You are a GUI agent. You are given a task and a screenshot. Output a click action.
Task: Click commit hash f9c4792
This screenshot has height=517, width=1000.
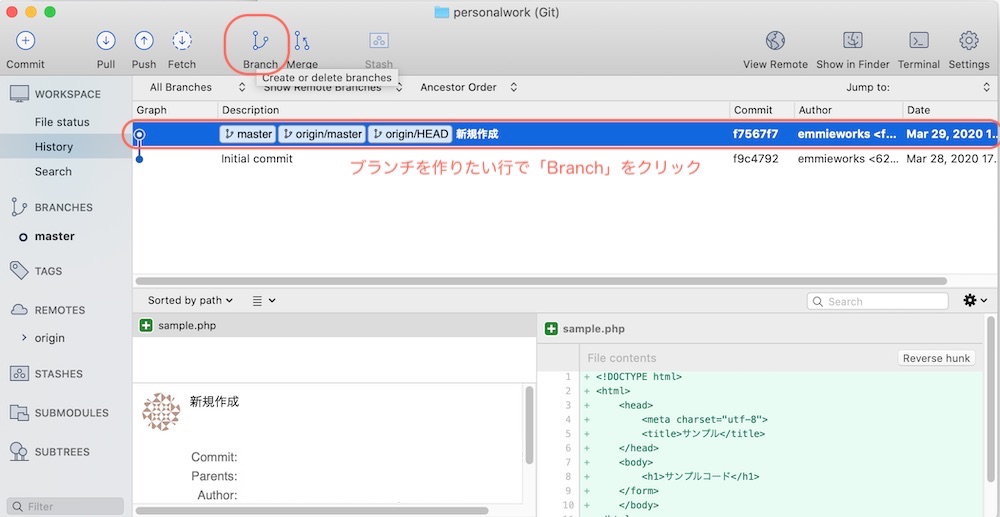pos(756,159)
